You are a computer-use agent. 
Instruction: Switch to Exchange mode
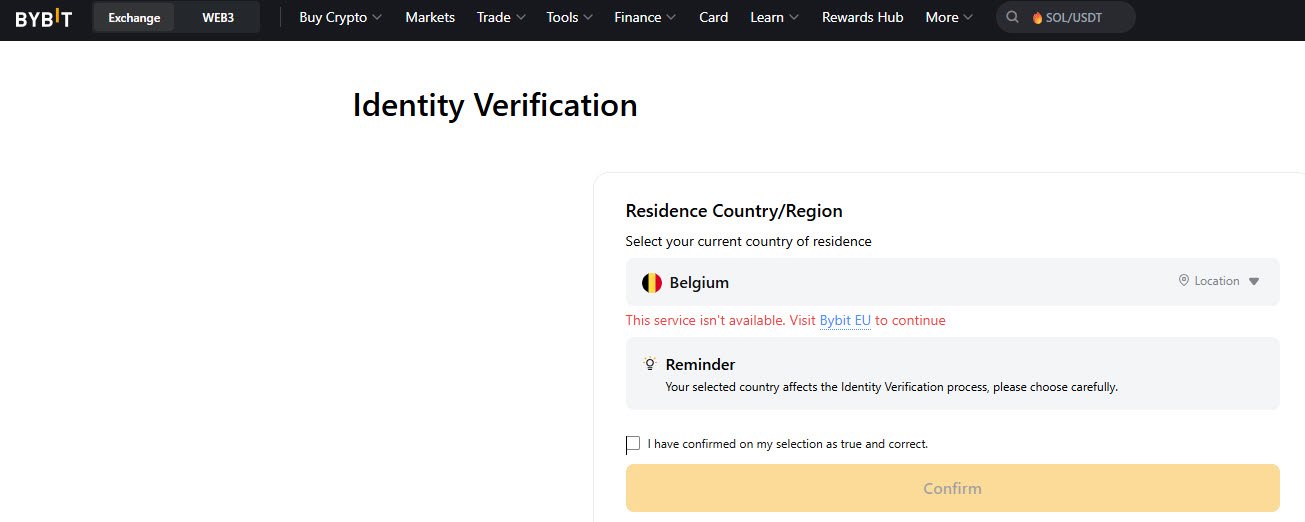coord(134,18)
